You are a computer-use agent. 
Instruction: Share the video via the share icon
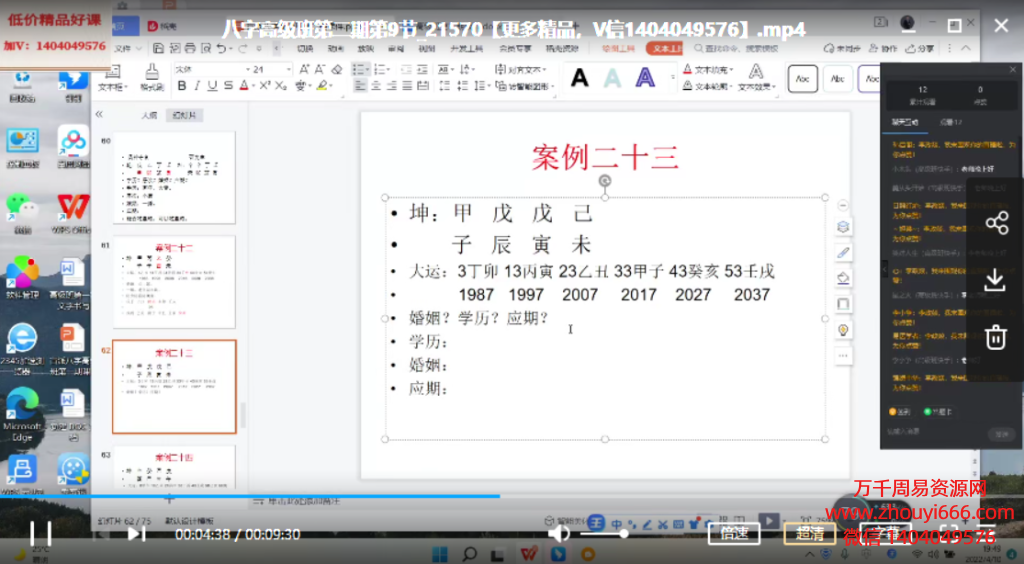click(x=997, y=223)
